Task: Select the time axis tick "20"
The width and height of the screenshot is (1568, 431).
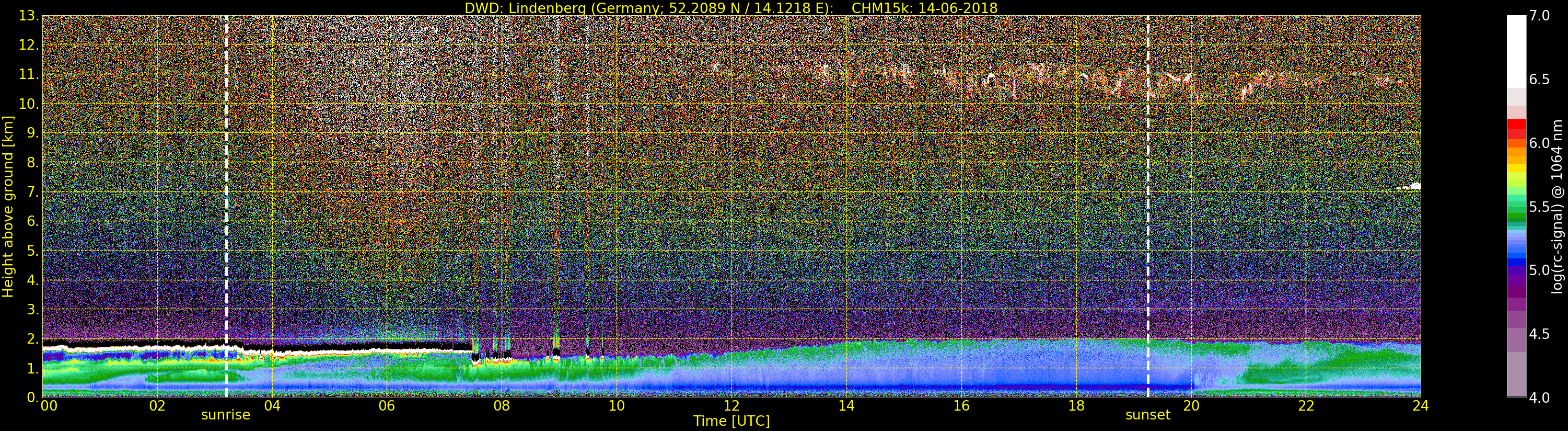Action: point(1191,405)
